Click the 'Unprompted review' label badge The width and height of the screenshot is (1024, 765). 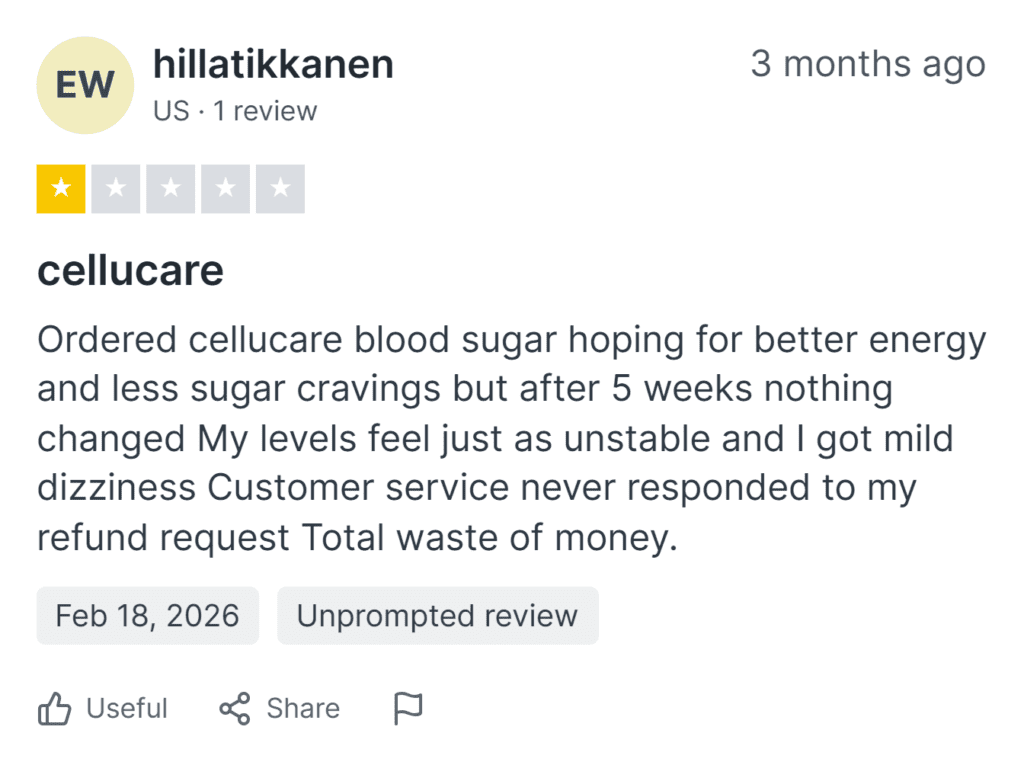438,615
